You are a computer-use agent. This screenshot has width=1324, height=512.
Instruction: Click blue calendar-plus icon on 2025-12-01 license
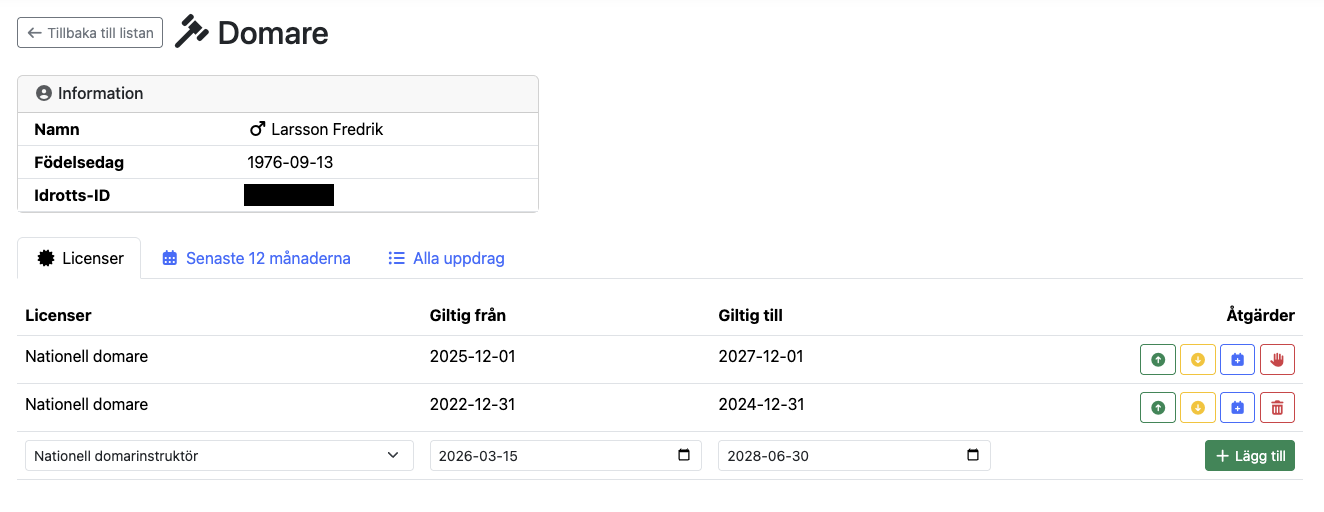pyautogui.click(x=1237, y=359)
